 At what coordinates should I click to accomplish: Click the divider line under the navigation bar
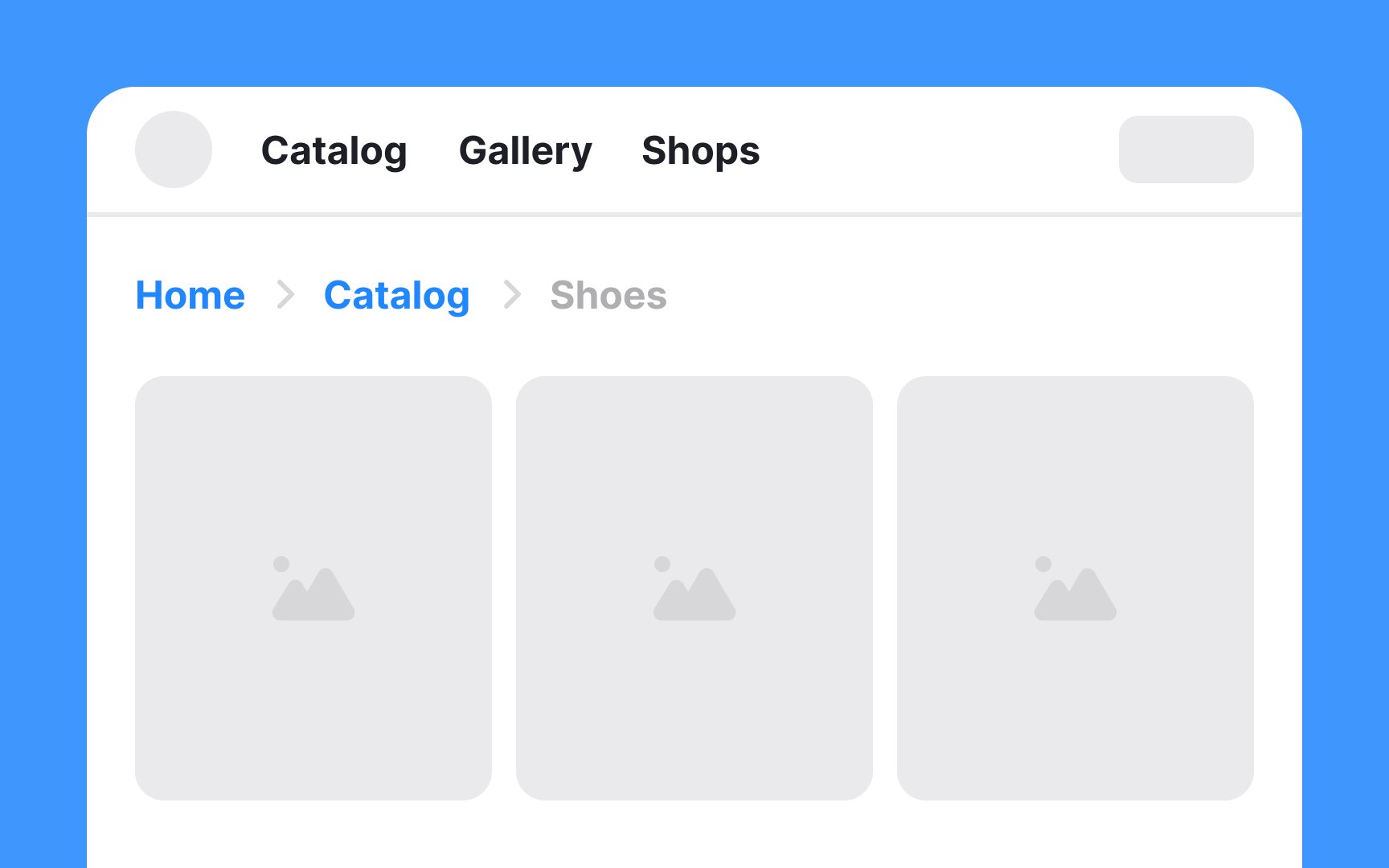click(694, 215)
